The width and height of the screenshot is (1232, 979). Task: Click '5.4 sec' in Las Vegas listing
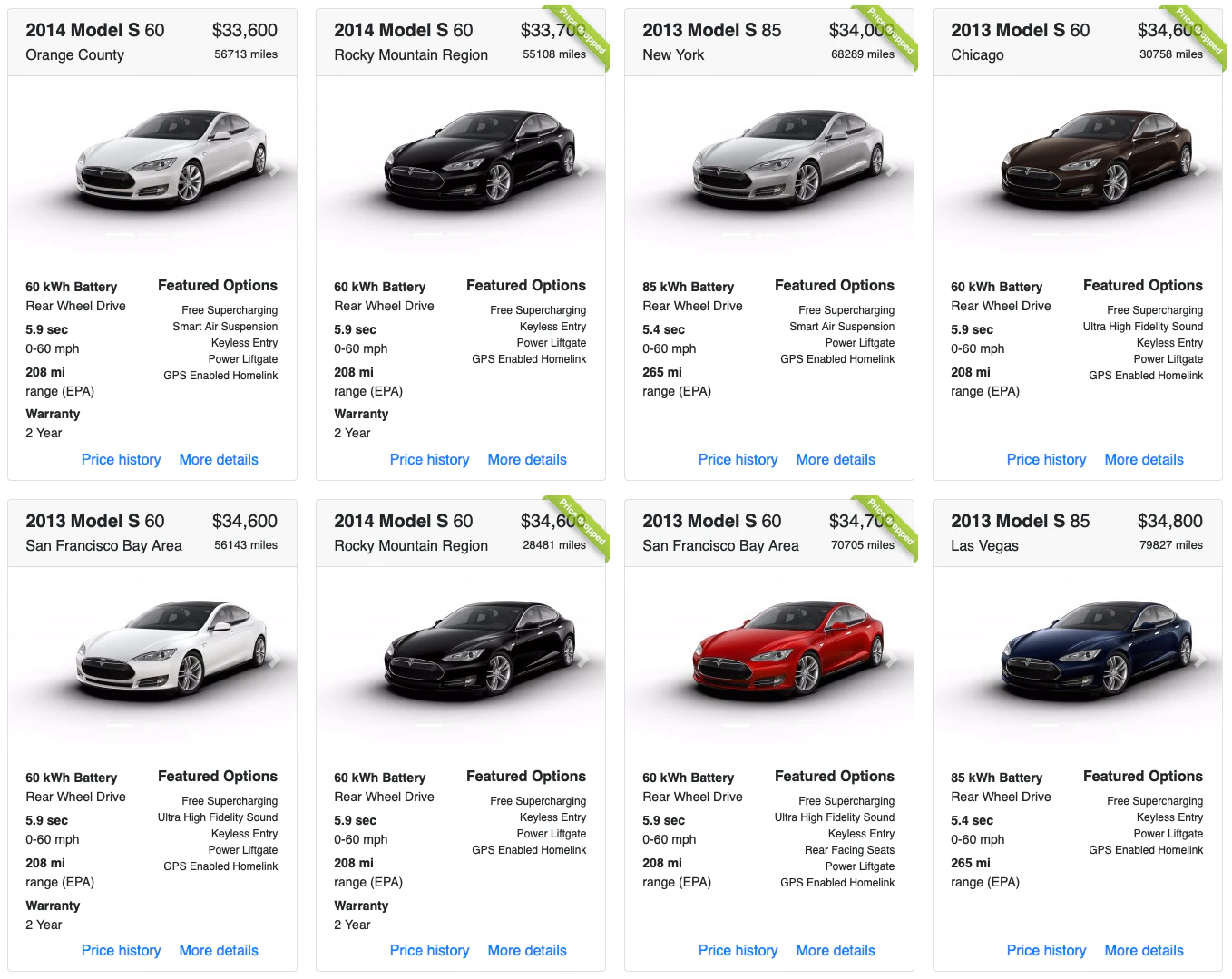(972, 820)
